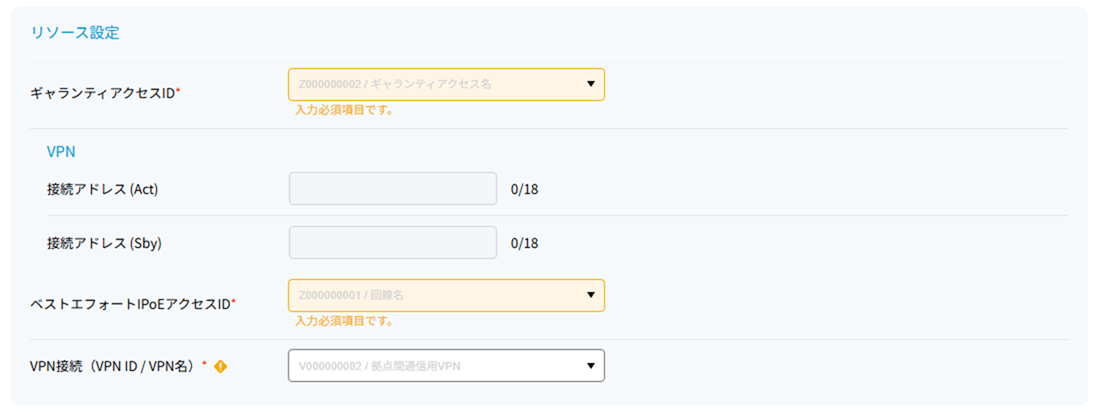Click the arrow on the VPN接続 combo box

[x=590, y=366]
